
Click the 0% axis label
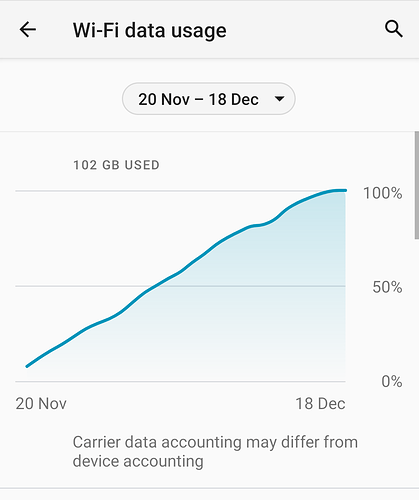point(392,381)
